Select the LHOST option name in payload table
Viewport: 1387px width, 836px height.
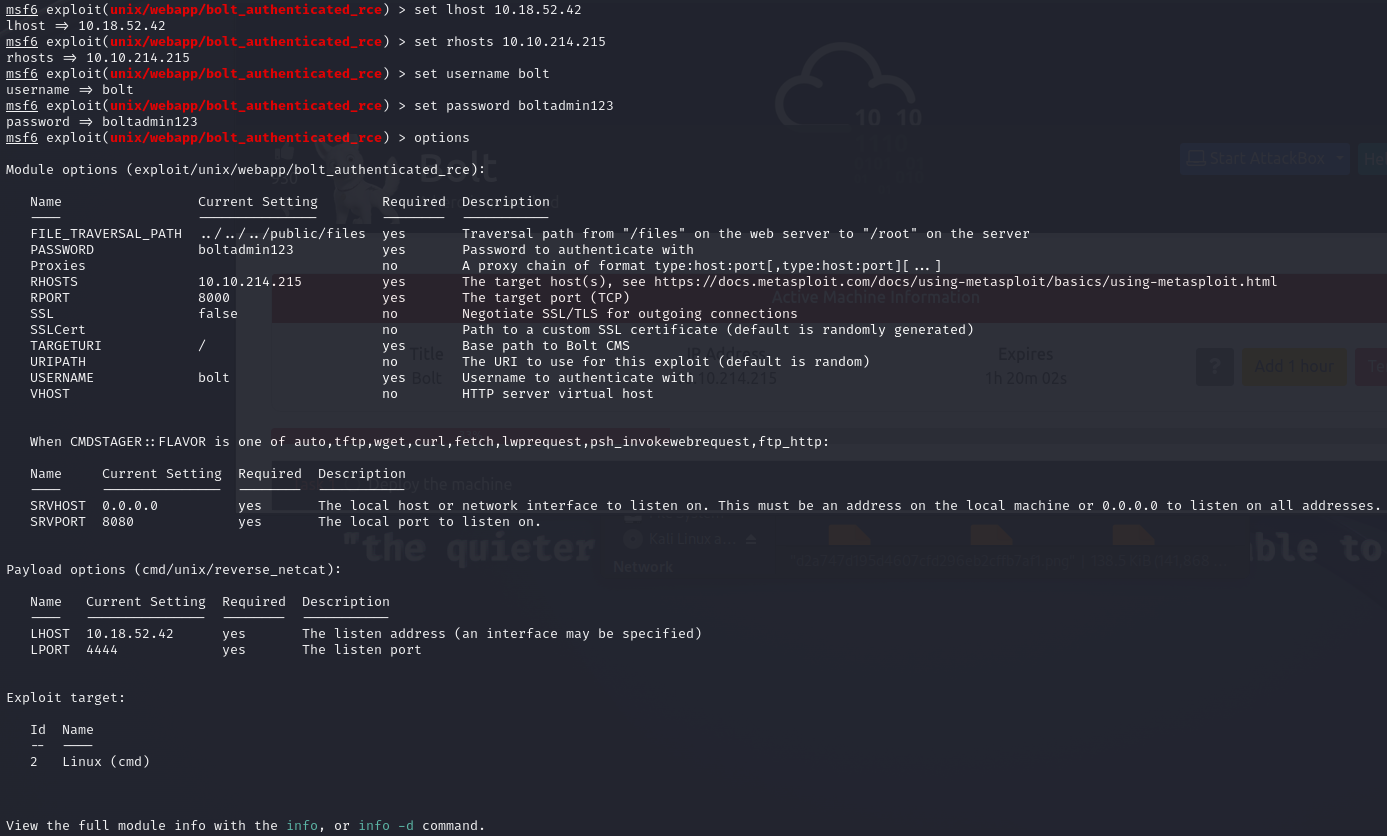(50, 634)
